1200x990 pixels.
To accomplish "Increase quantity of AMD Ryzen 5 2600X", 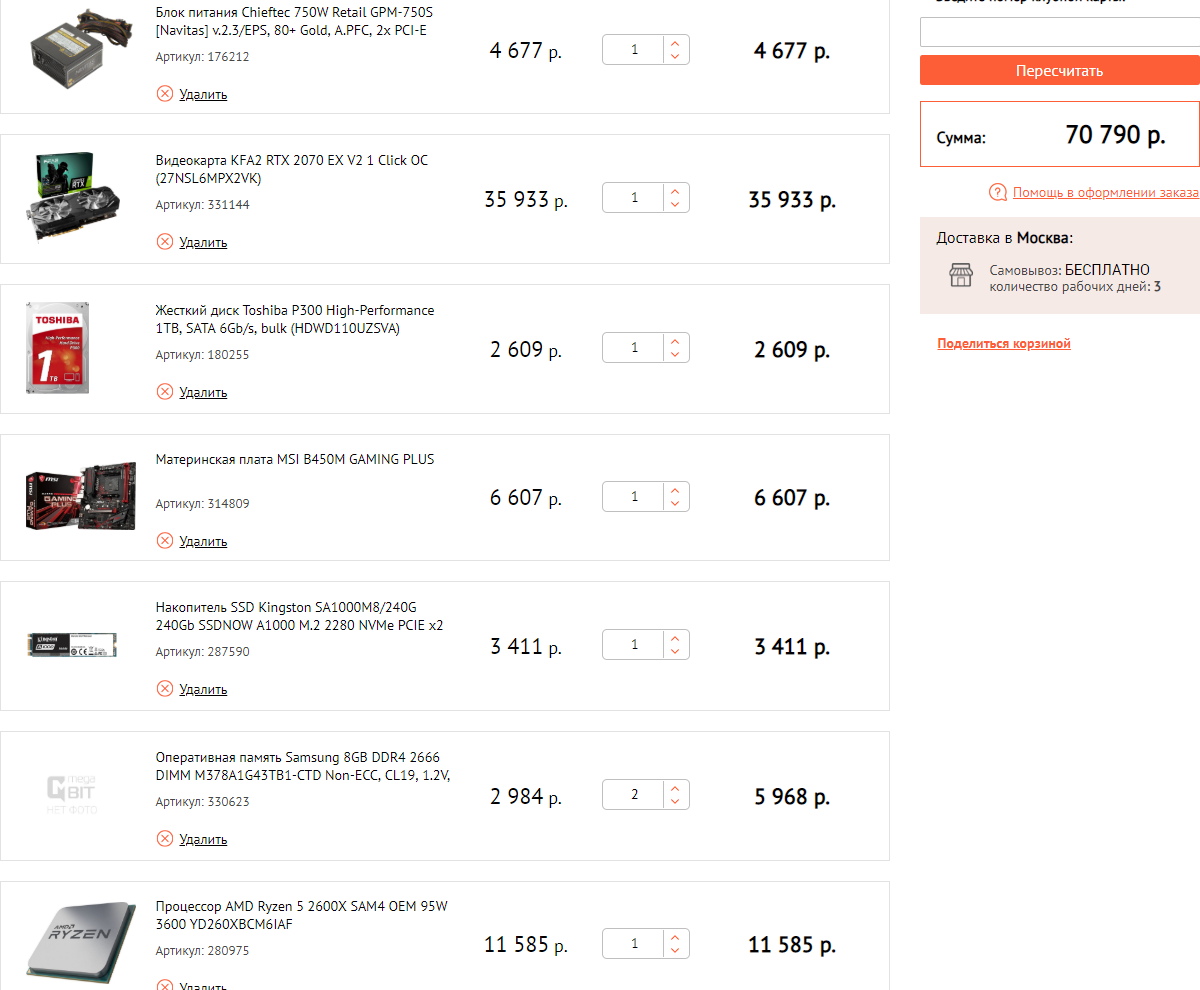I will pos(675,938).
